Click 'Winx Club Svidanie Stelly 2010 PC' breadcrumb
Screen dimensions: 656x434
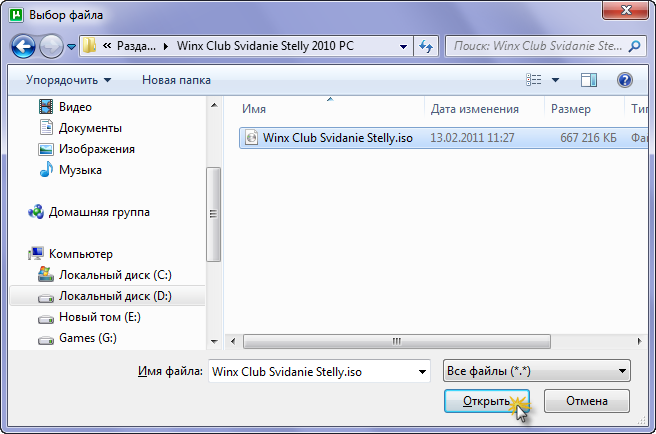[x=265, y=46]
